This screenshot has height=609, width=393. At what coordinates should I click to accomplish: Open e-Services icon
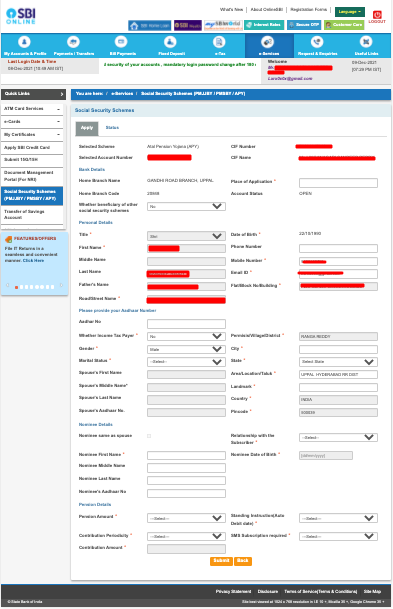pos(268,42)
